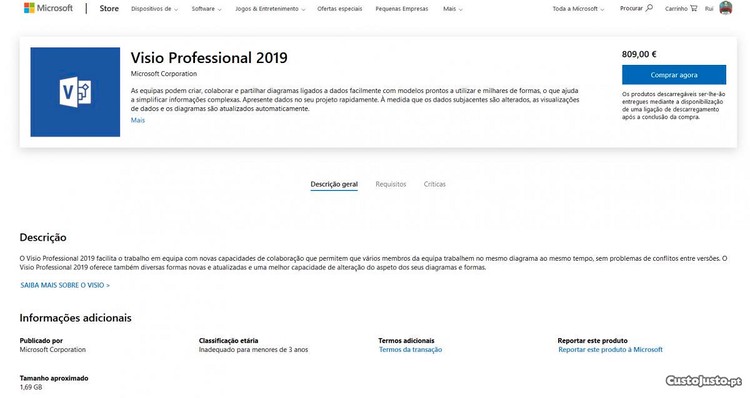Click the Termos adicionais label
Screen dimensions: 750x398
click(407, 341)
